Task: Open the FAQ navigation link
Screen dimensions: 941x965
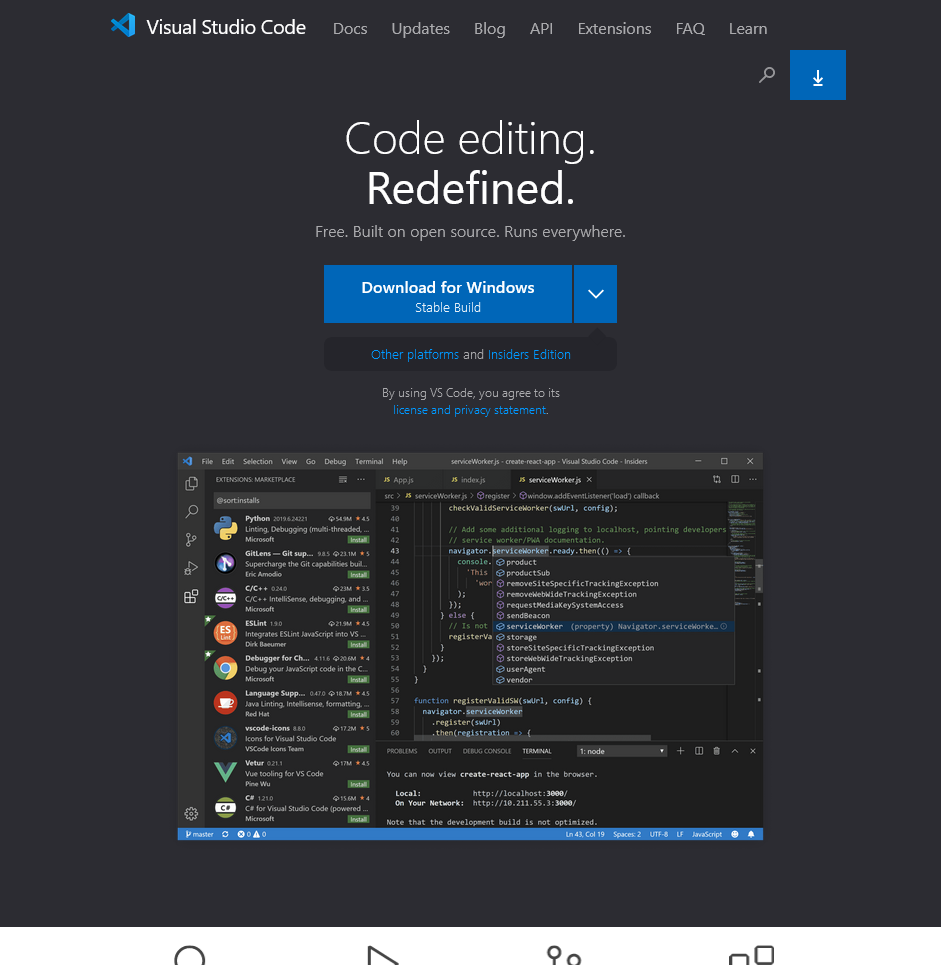Action: 690,29
